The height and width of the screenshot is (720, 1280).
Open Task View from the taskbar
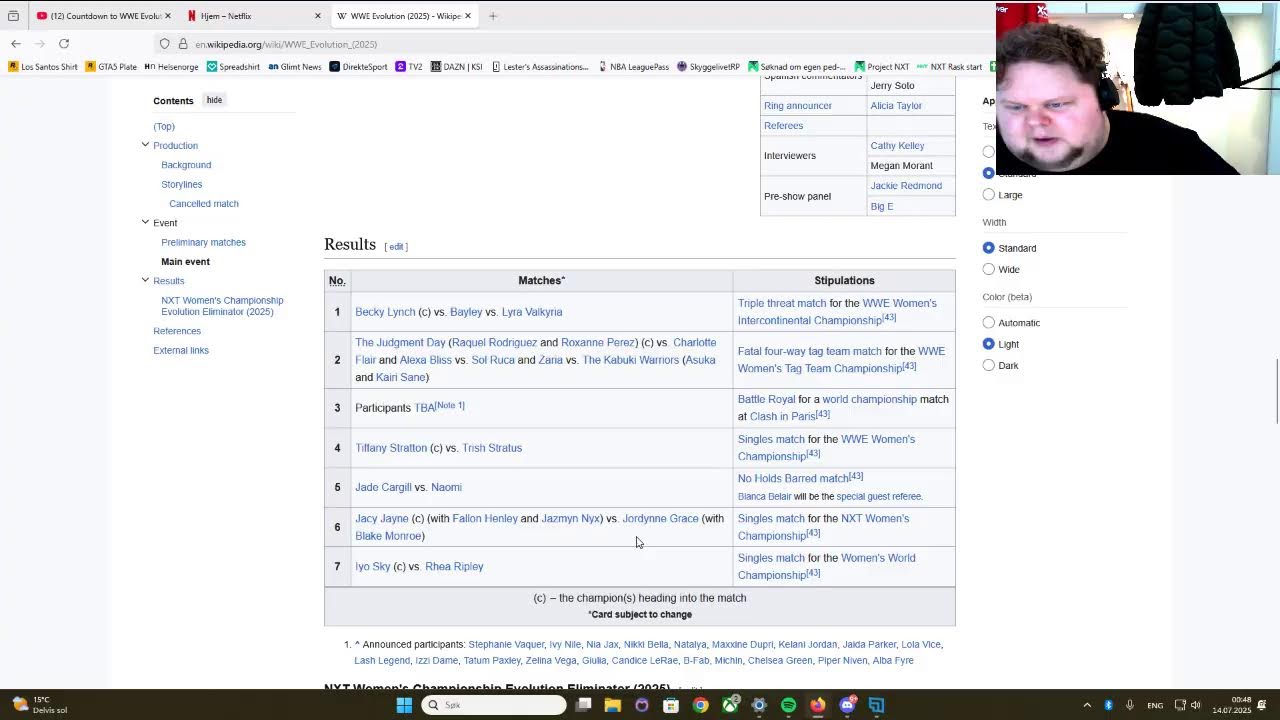[x=584, y=705]
